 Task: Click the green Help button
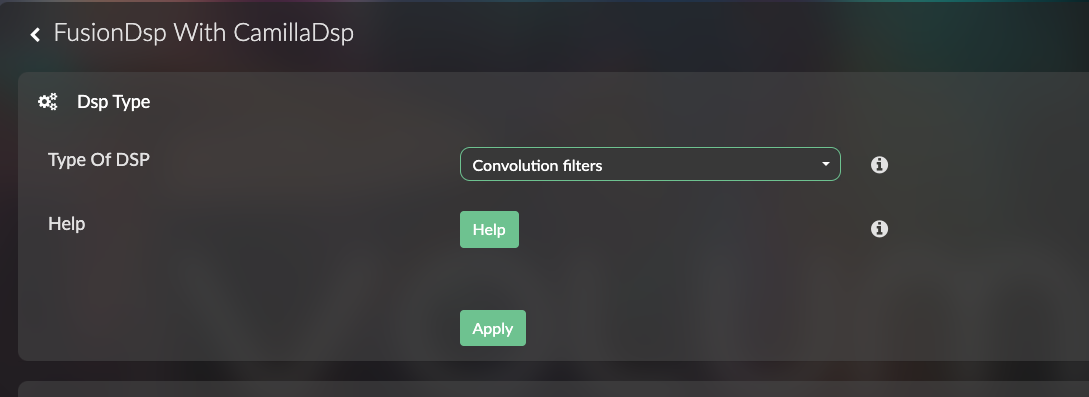[x=489, y=229]
